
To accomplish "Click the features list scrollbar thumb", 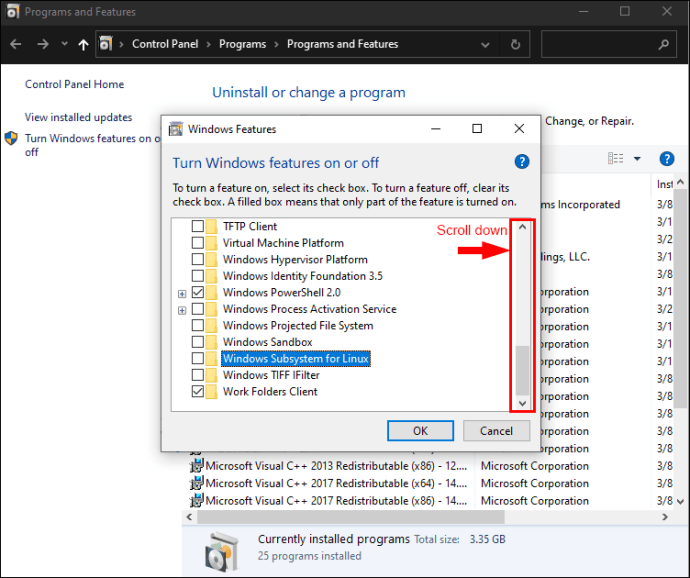I will [x=522, y=370].
